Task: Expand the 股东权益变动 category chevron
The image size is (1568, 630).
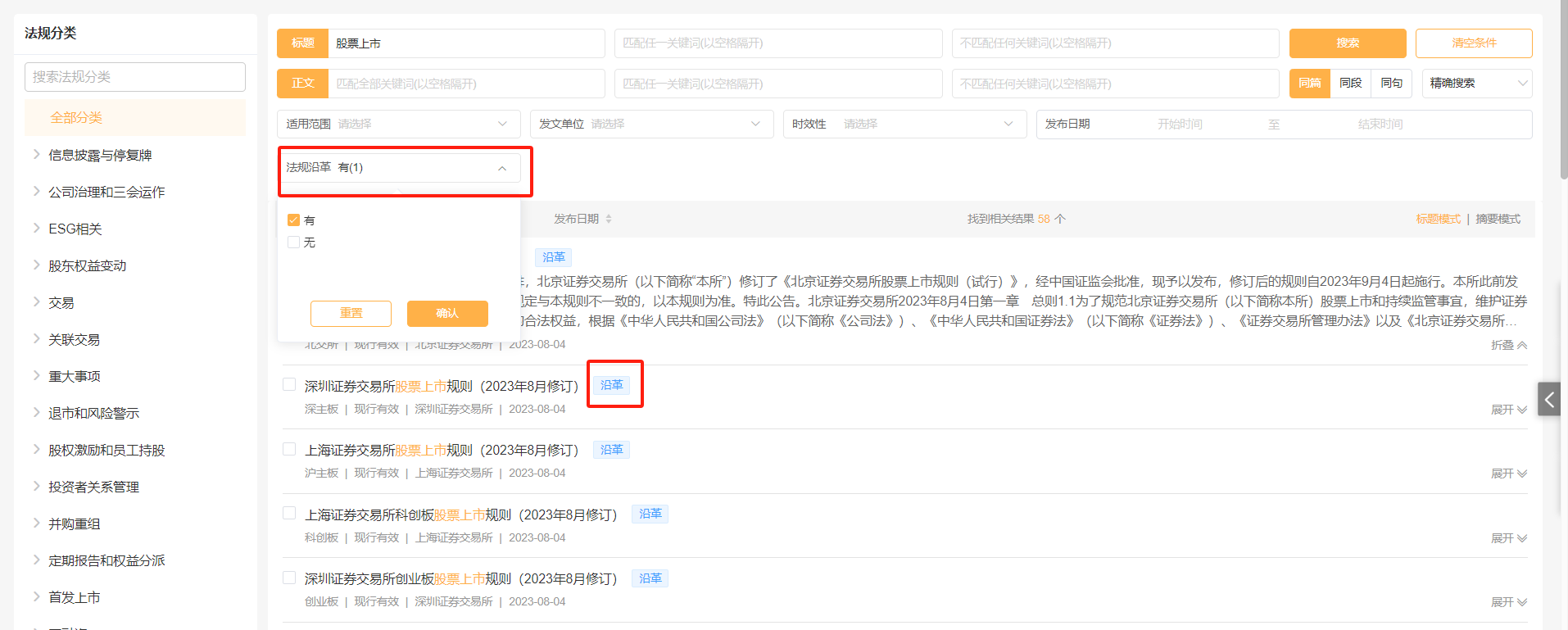Action: [x=36, y=265]
